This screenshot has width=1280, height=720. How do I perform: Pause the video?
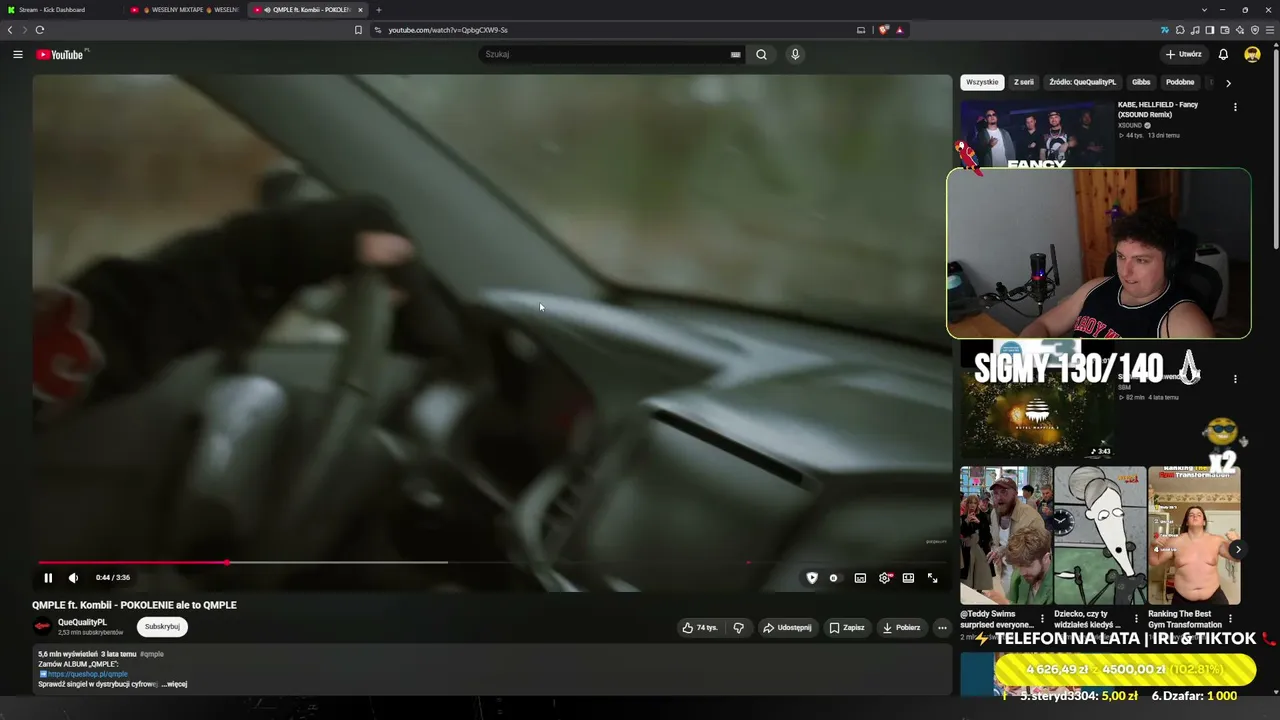(48, 578)
